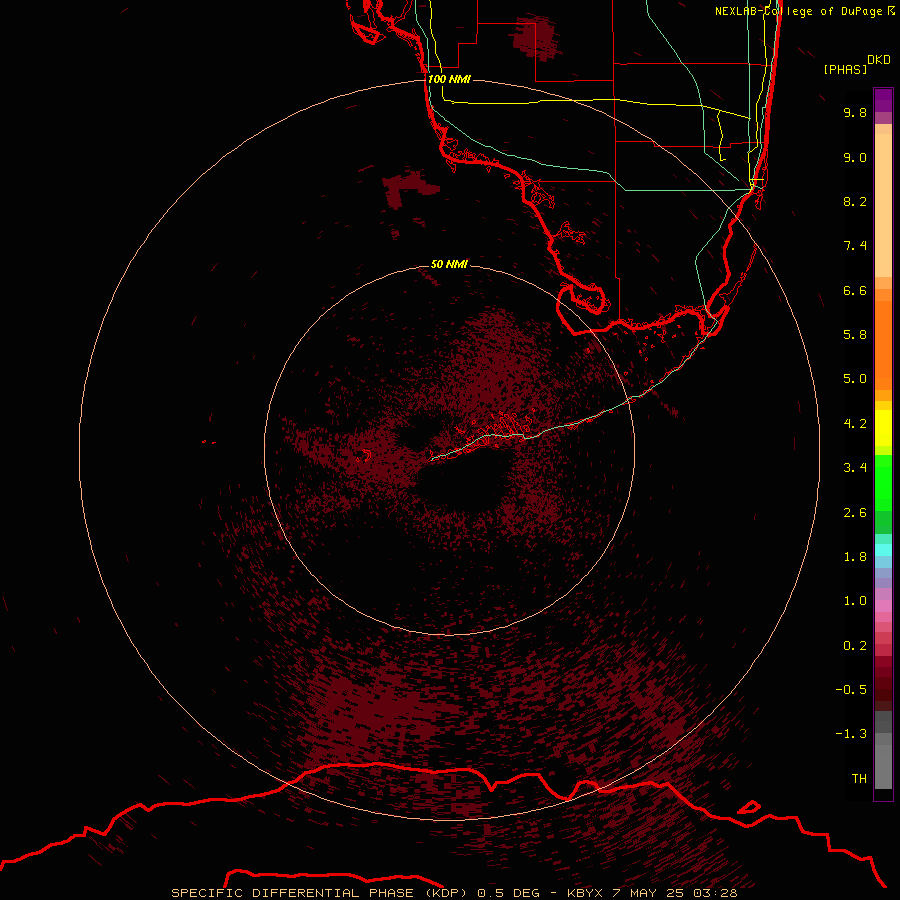Pick the bright green segment of color scale
Viewport: 900px width, 900px height.
tap(883, 483)
